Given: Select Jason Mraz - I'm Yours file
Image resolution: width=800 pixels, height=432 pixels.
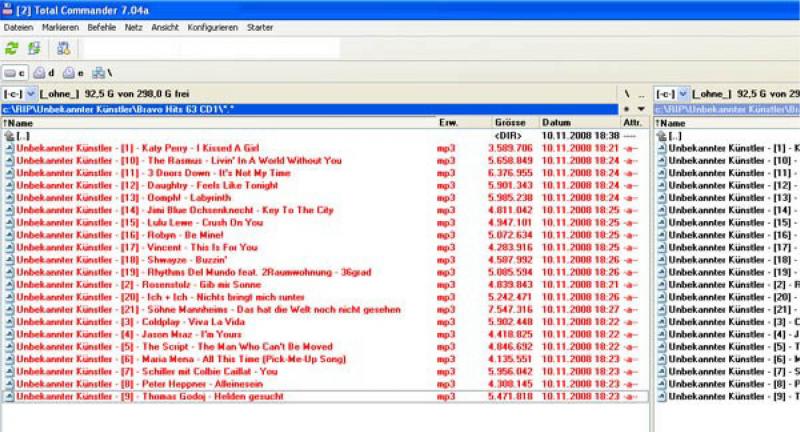Looking at the screenshot, I should pos(326,335).
